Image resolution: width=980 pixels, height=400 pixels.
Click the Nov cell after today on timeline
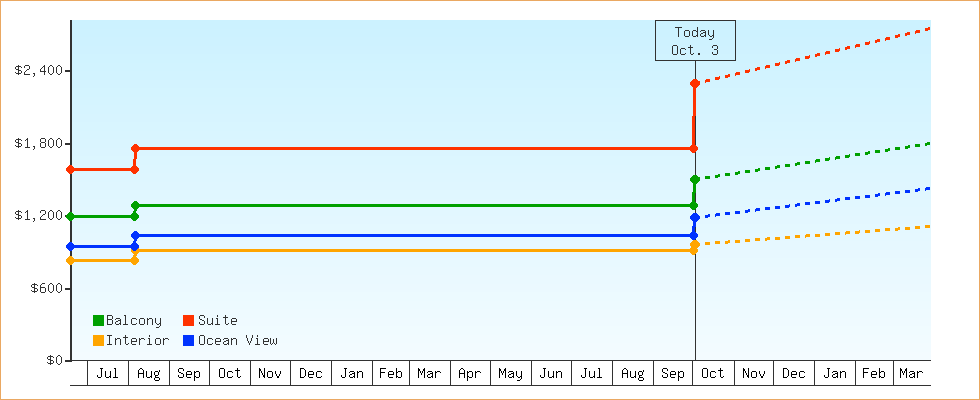click(x=754, y=373)
